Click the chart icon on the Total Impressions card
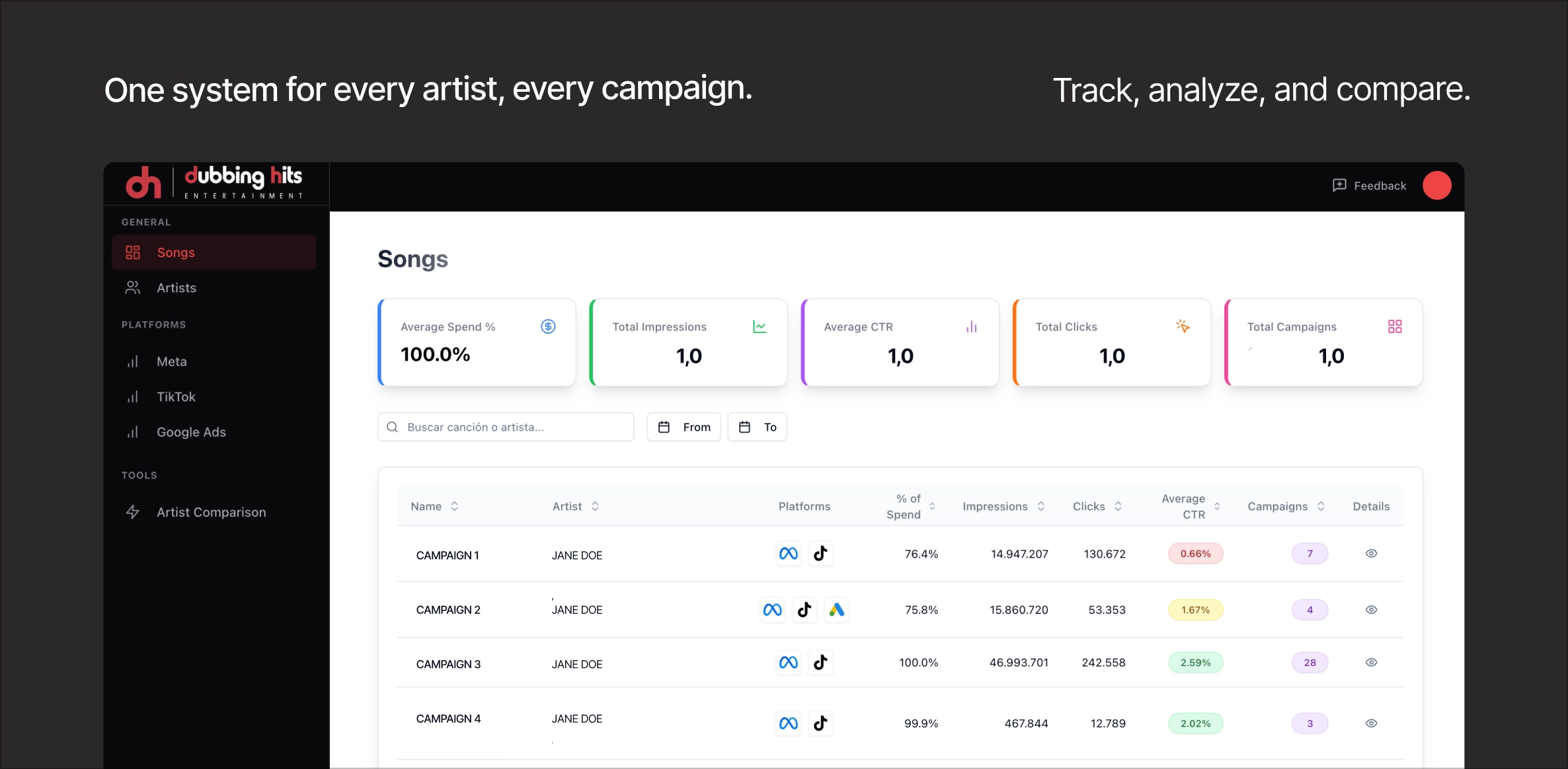Image resolution: width=1568 pixels, height=769 pixels. (x=760, y=326)
